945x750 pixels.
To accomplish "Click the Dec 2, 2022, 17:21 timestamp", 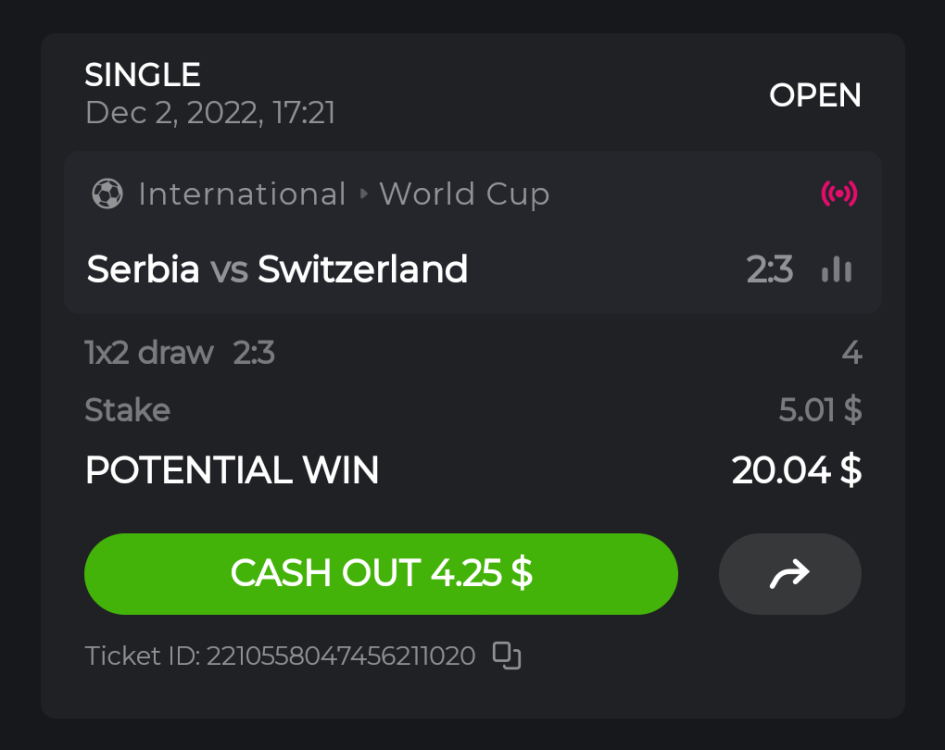I will 210,113.
